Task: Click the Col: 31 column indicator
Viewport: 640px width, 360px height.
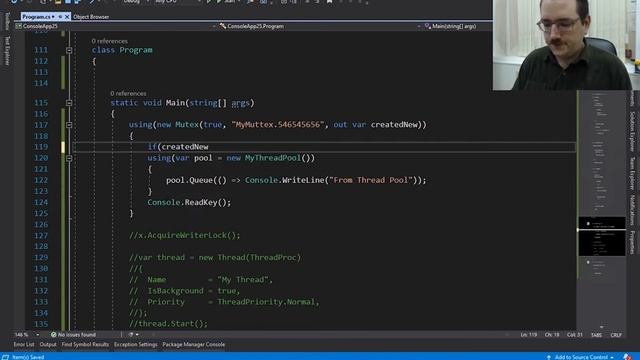Action: point(575,335)
